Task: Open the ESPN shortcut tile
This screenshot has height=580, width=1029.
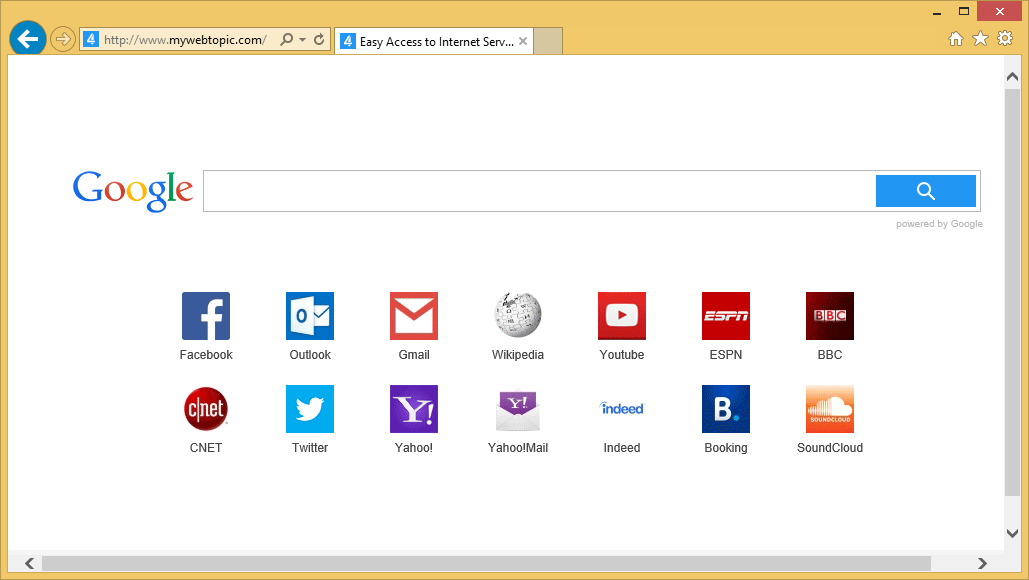Action: coord(725,315)
